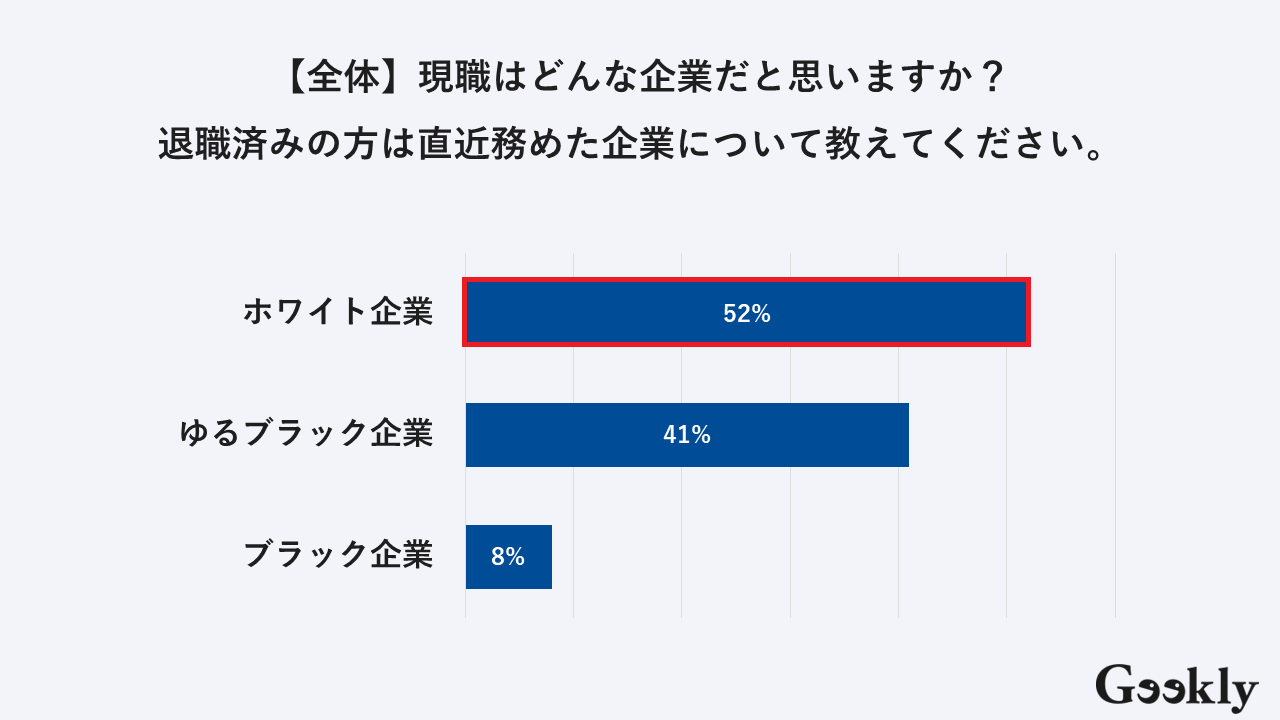Click the ゆるブラック企業 category label
1280x720 pixels.
(x=306, y=434)
